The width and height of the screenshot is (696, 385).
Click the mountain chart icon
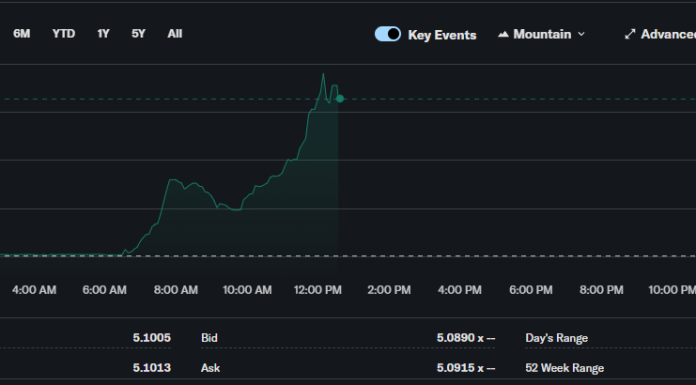coord(503,34)
